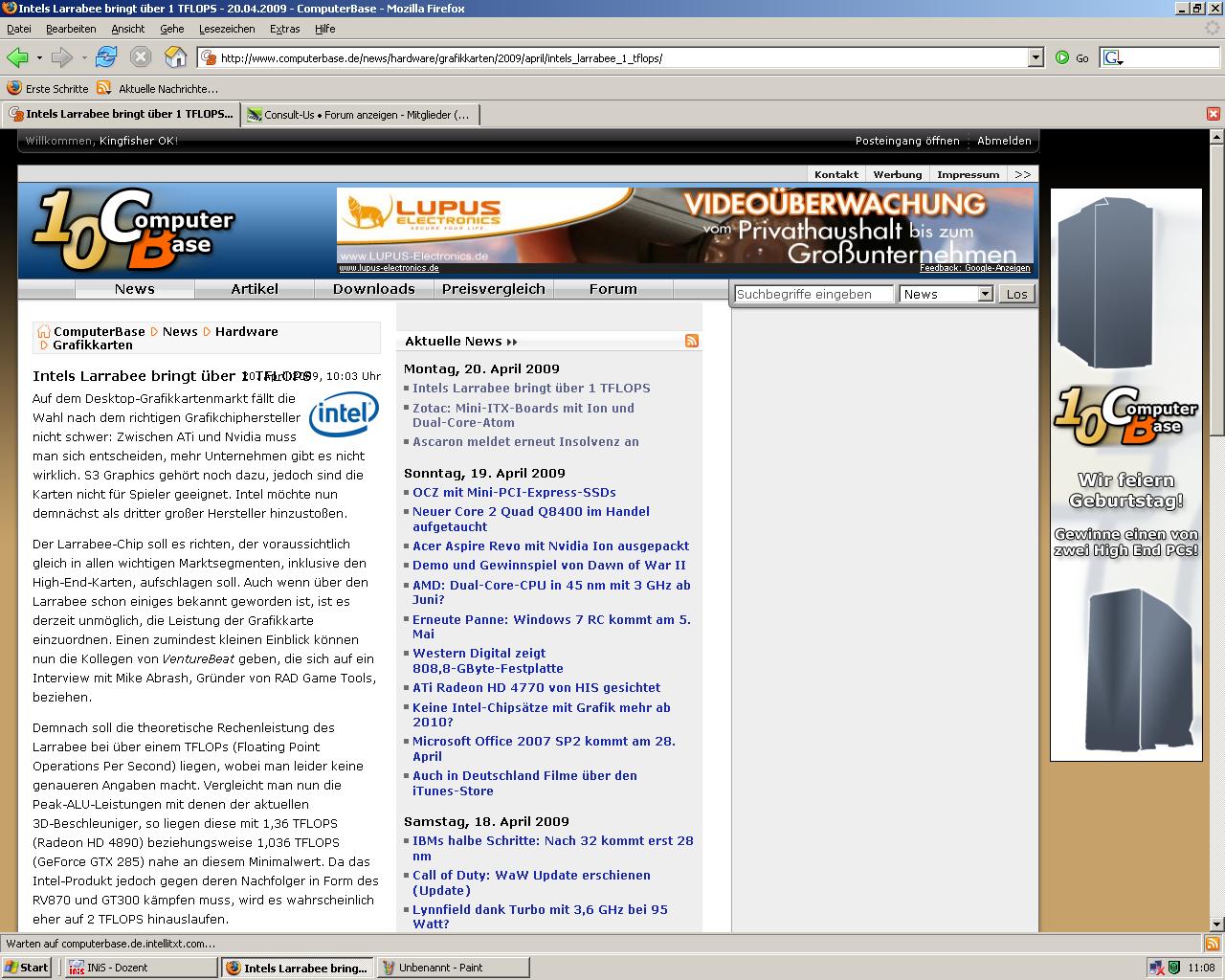Open Microsoft Office 2007 SP2 news link
Viewport: 1225px width, 980px height.
coord(544,748)
